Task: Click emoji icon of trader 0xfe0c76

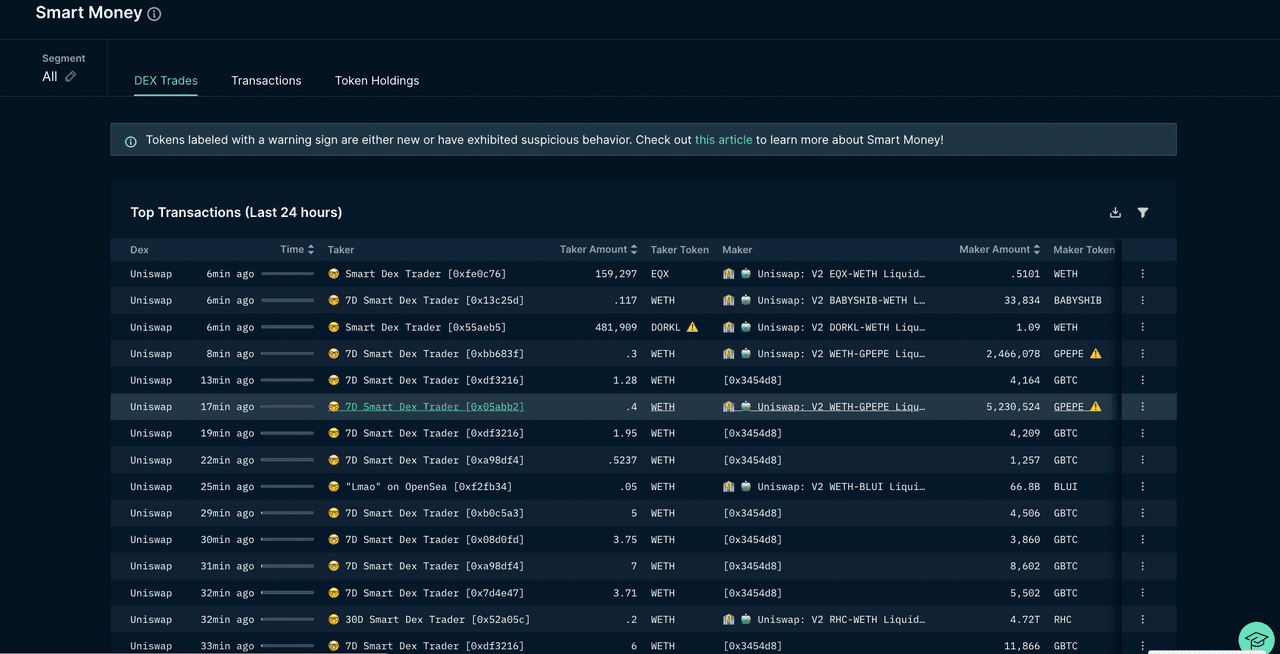Action: point(334,274)
